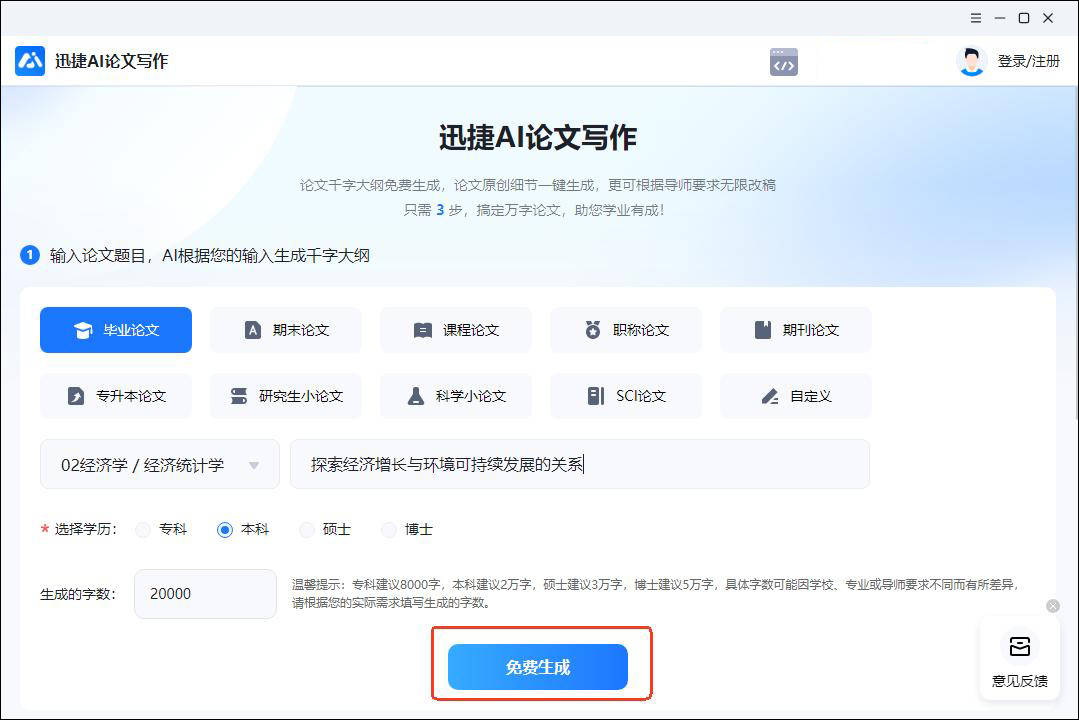Click graduation cap icon on 毕业论文
1079x720 pixels.
[83, 330]
